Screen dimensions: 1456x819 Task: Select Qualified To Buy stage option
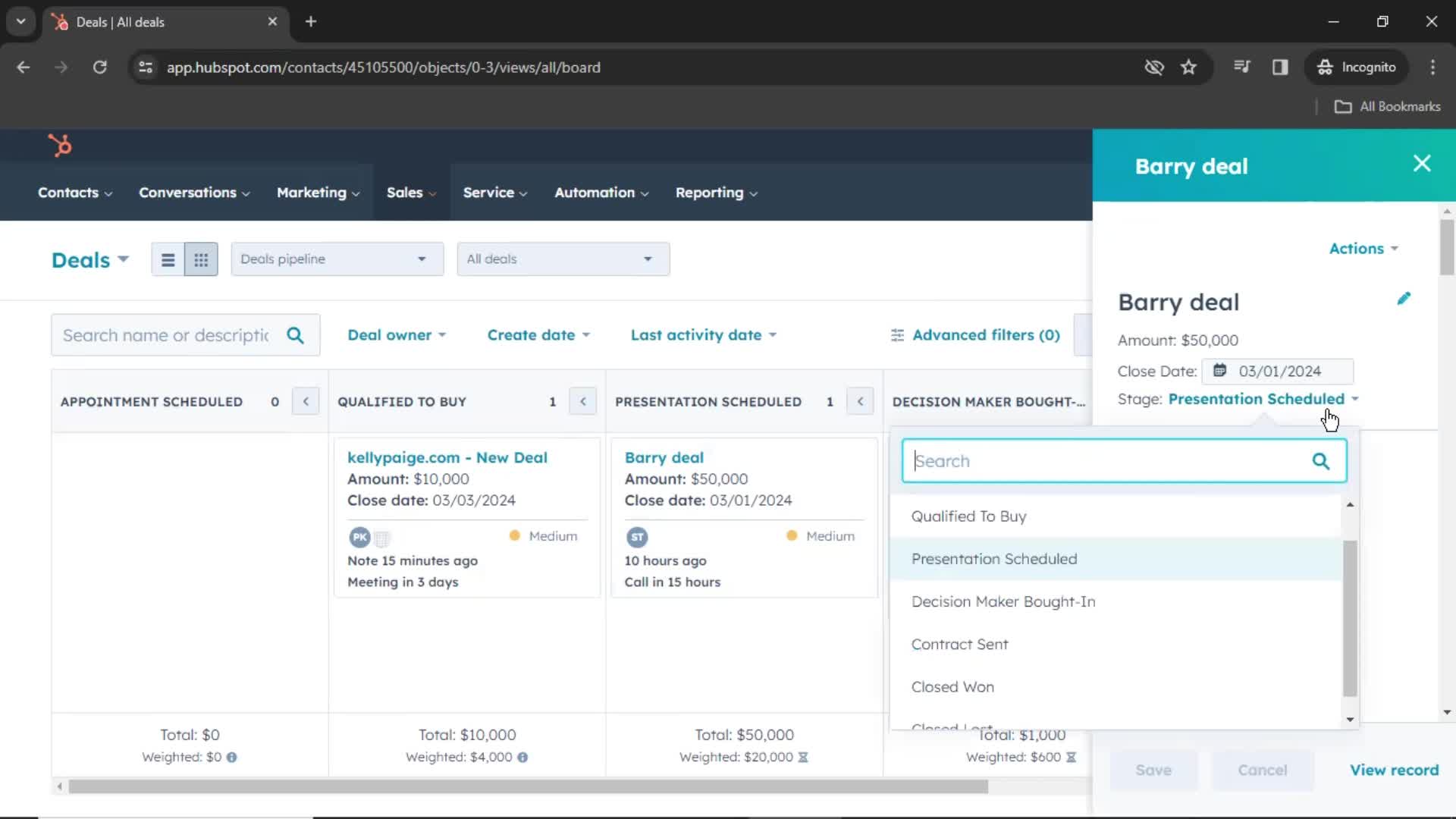[1116, 516]
